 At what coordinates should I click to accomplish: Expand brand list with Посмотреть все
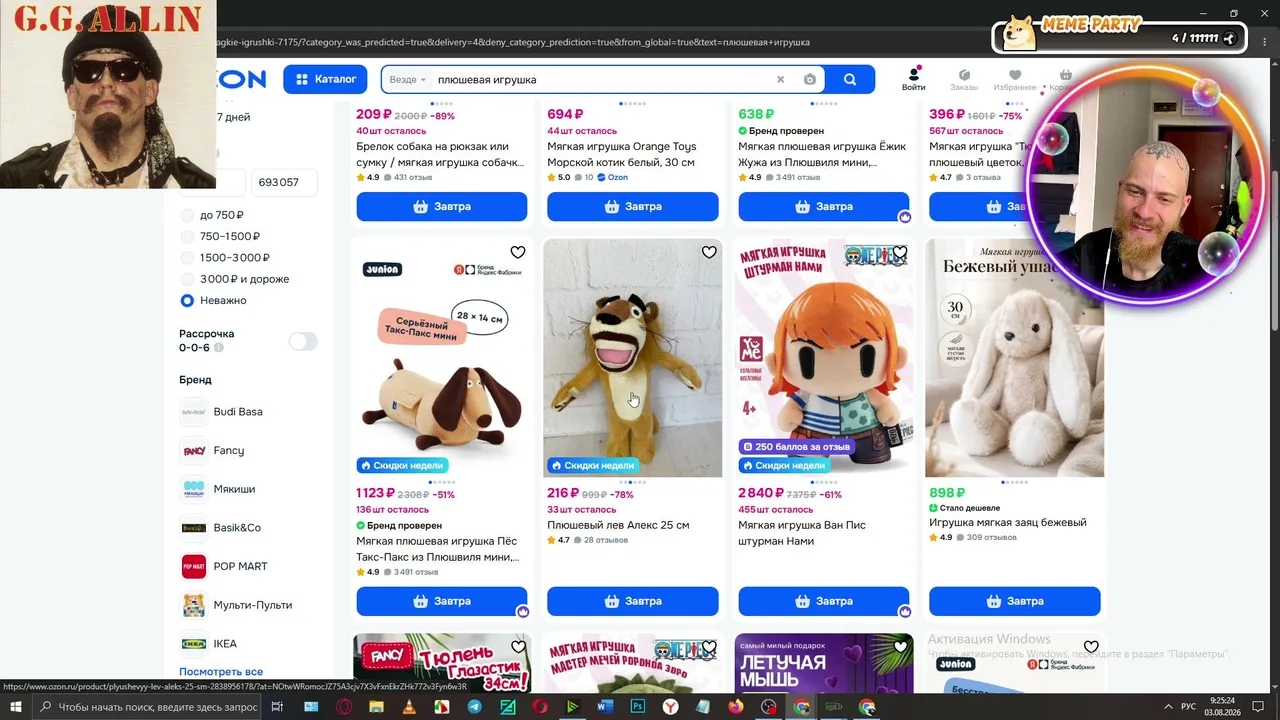tap(221, 672)
